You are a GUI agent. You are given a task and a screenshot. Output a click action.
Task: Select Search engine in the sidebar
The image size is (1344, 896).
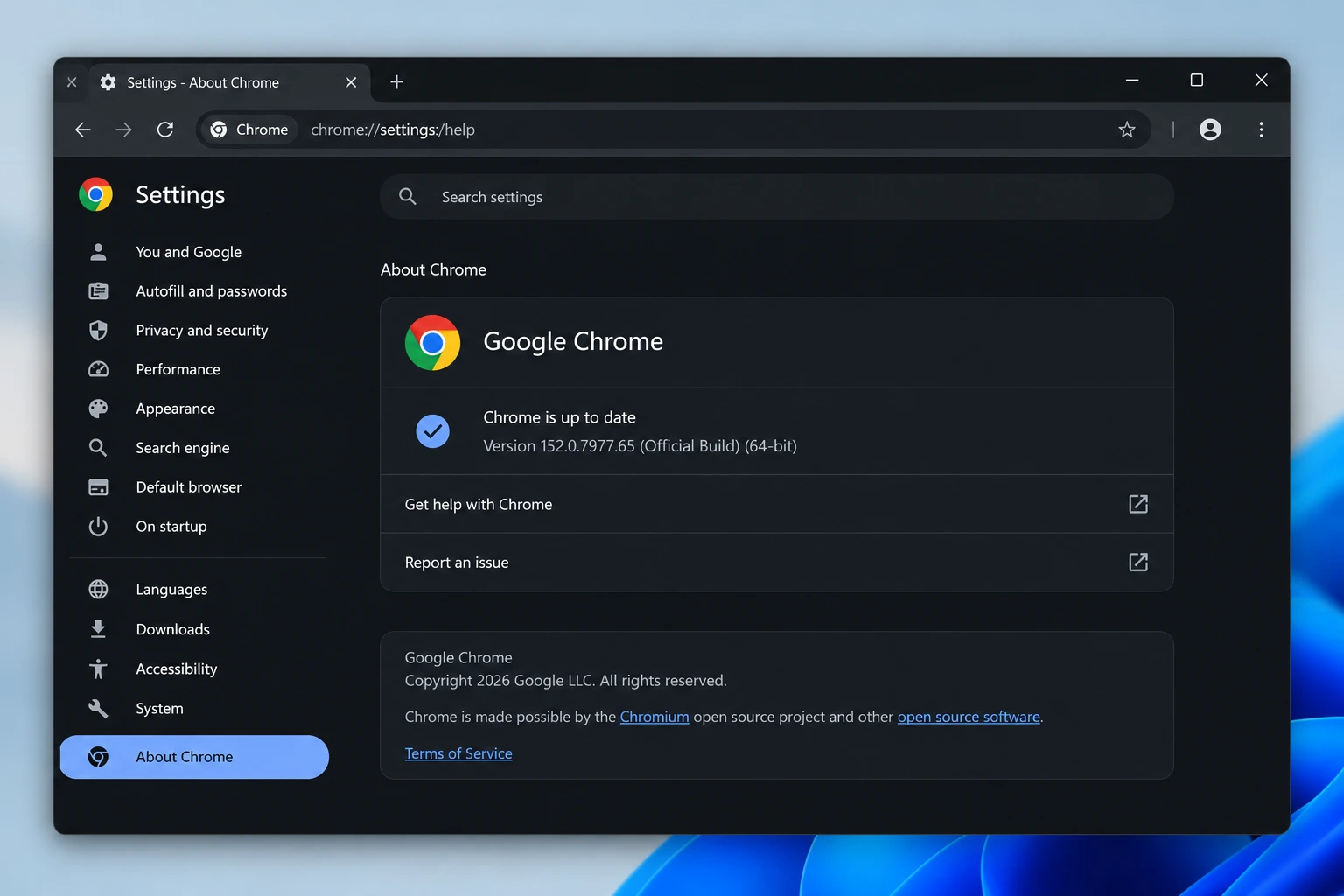[x=183, y=448]
